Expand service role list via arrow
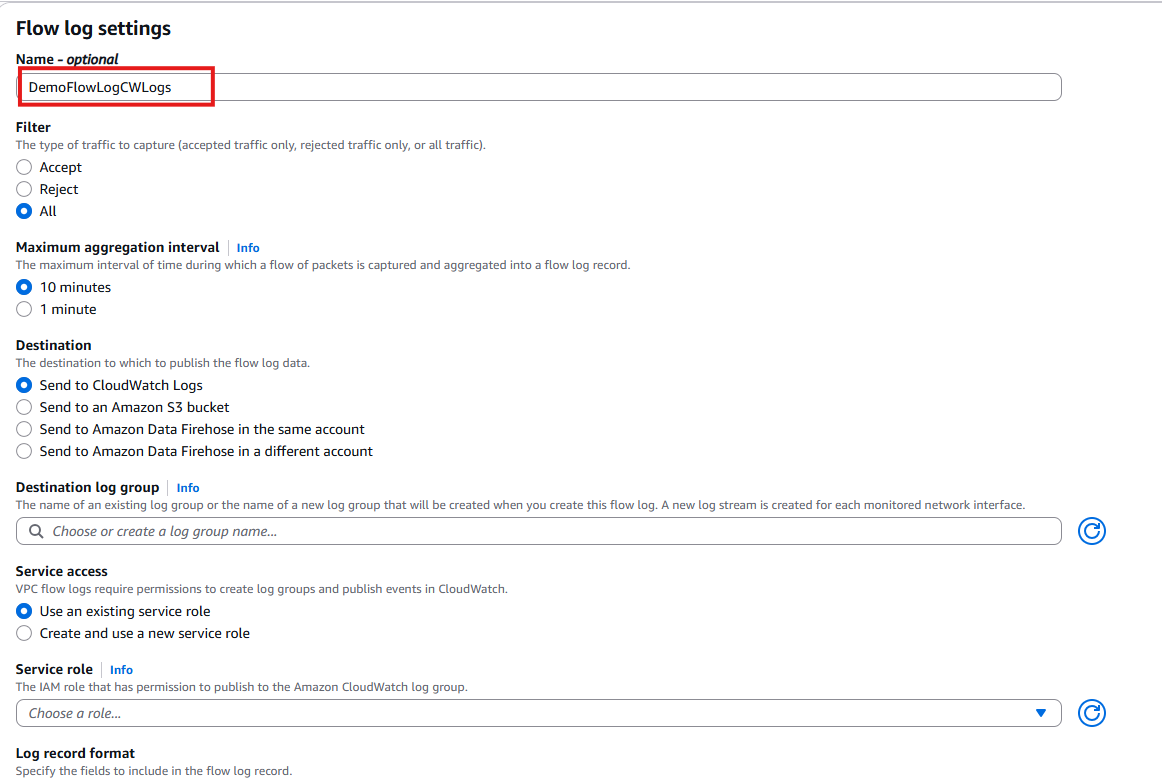Viewport: 1162px width, 781px height. pos(1040,713)
